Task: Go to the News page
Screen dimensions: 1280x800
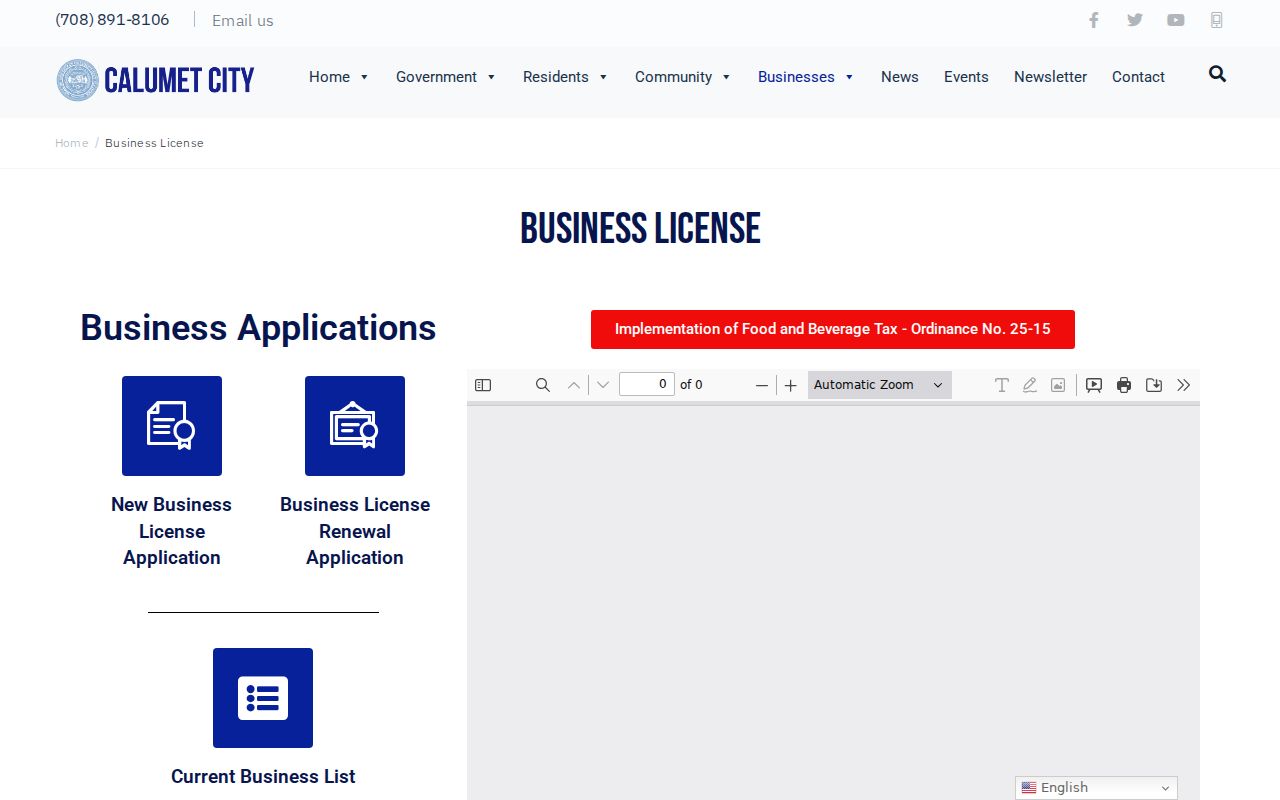Action: pyautogui.click(x=900, y=77)
